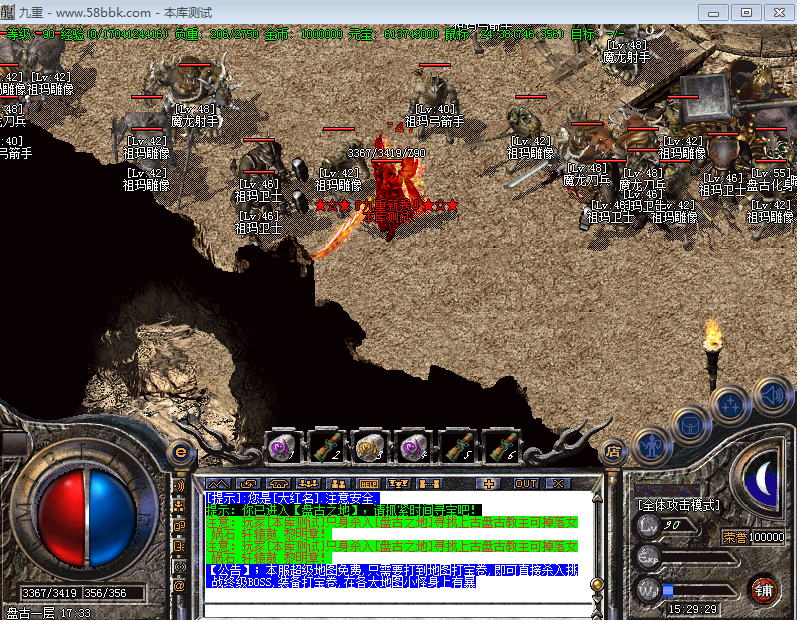Attack the [Lv:48] 魔龙射手 below the top status bar
The width and height of the screenshot is (797, 620).
point(627,51)
